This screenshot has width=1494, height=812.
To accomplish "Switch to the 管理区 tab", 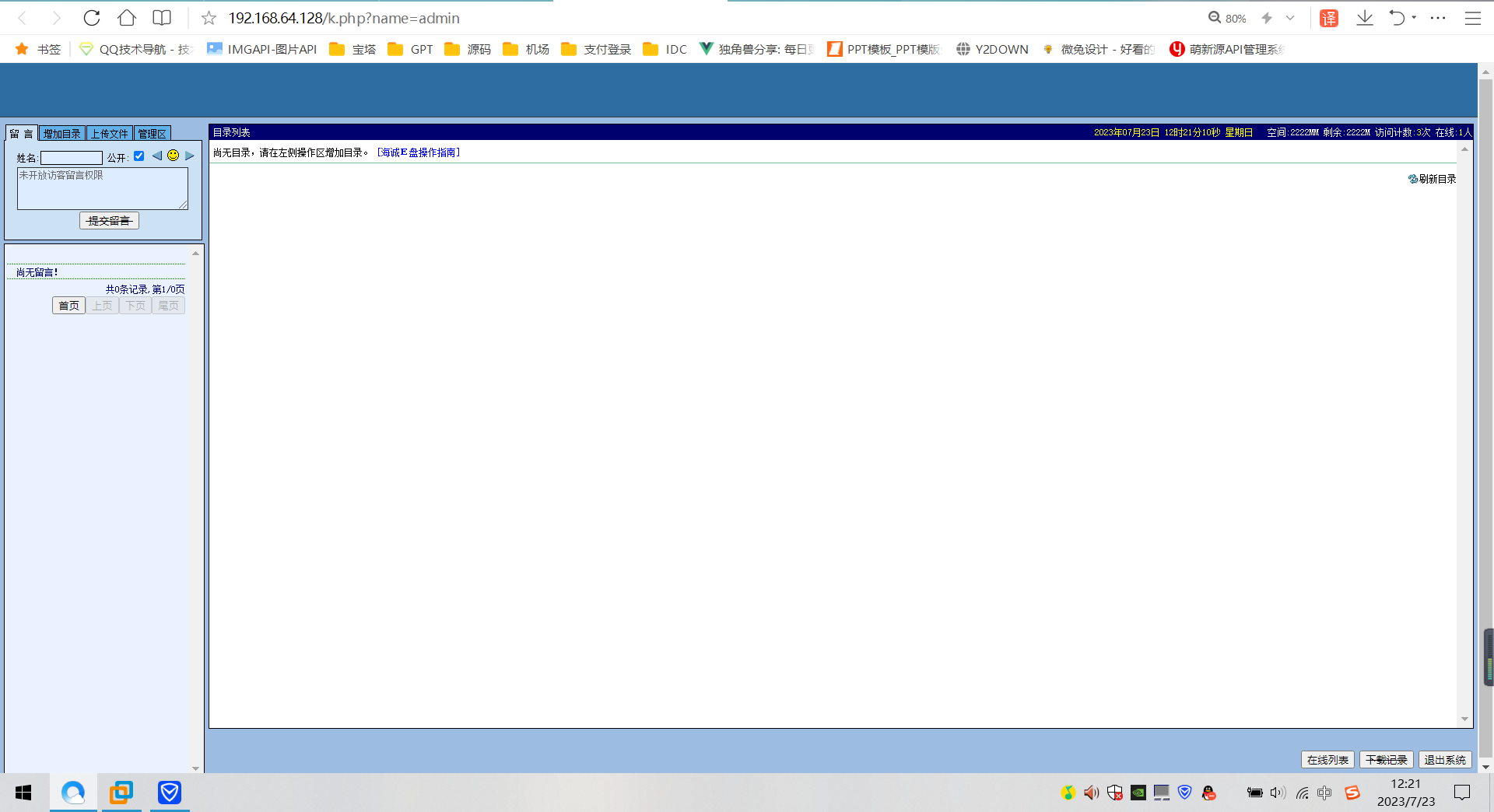I will point(152,133).
